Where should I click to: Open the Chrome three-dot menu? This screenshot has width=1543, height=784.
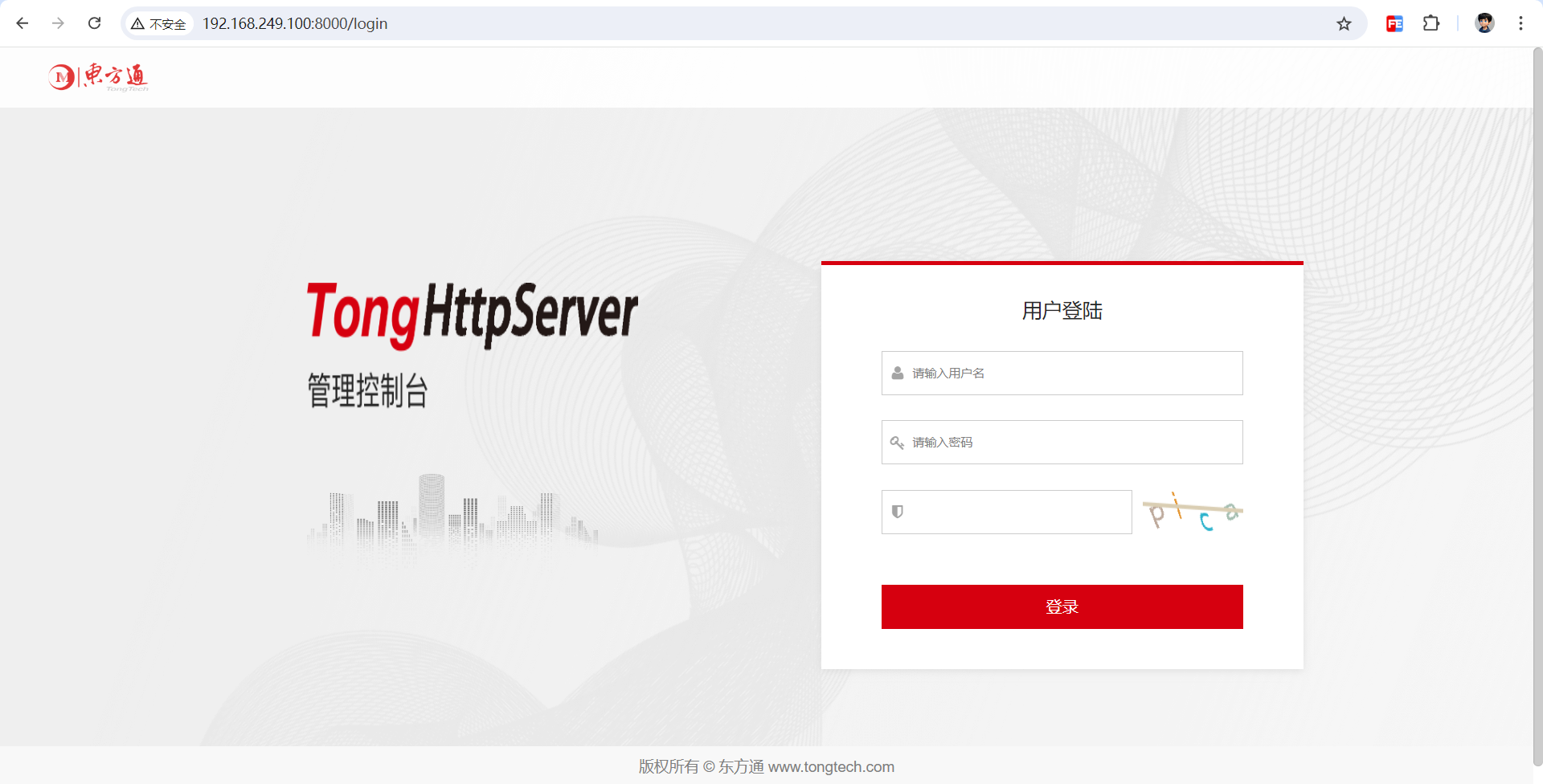point(1521,23)
